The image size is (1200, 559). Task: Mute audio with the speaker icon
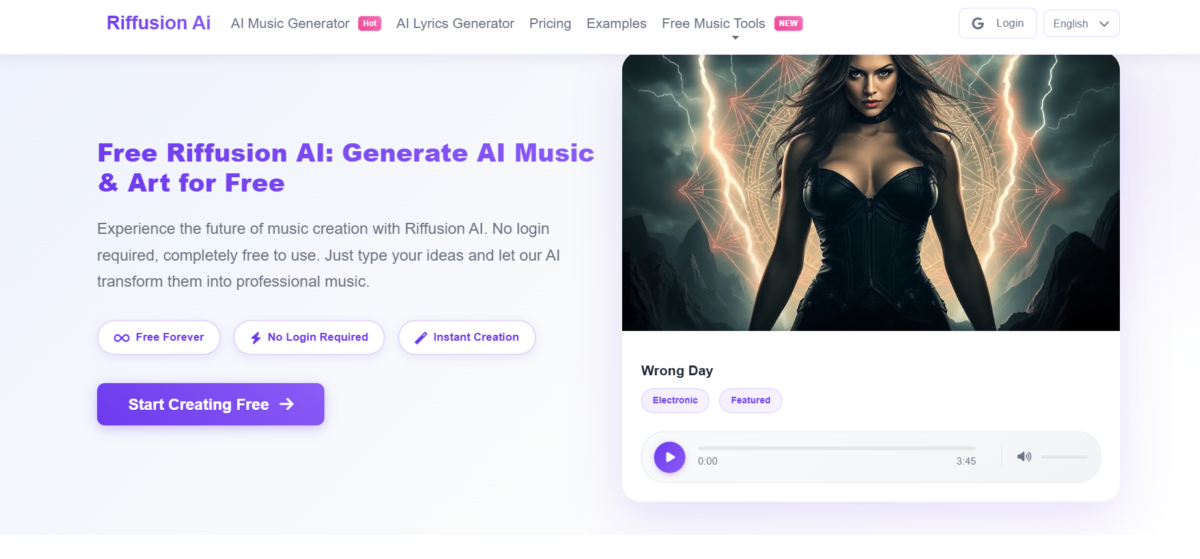tap(1024, 457)
